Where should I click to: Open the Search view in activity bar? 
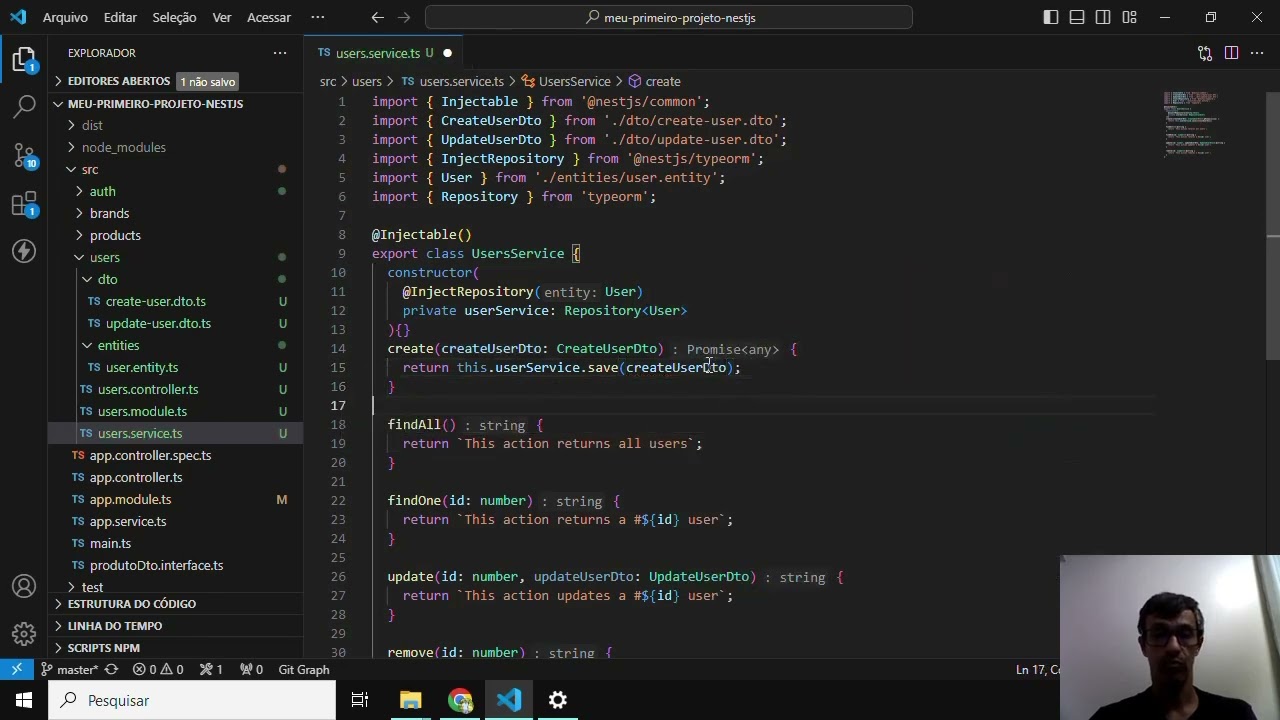click(24, 106)
